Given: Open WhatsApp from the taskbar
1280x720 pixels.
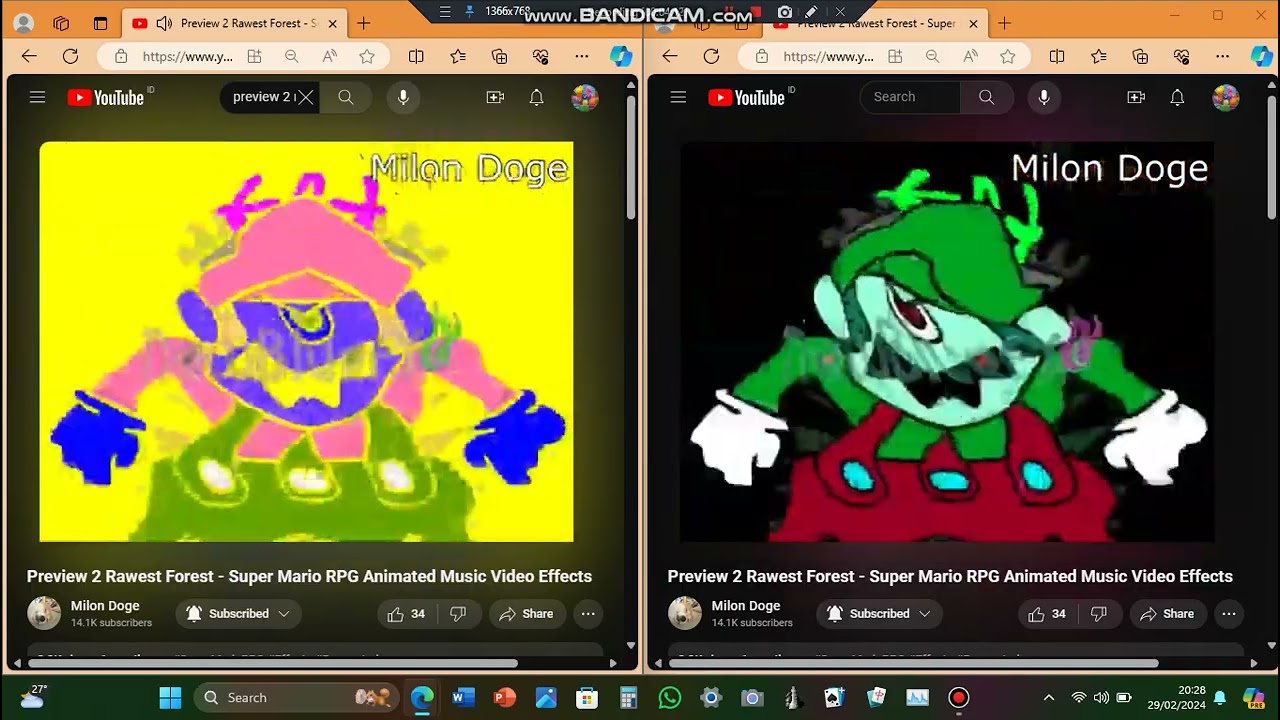Looking at the screenshot, I should tap(670, 698).
